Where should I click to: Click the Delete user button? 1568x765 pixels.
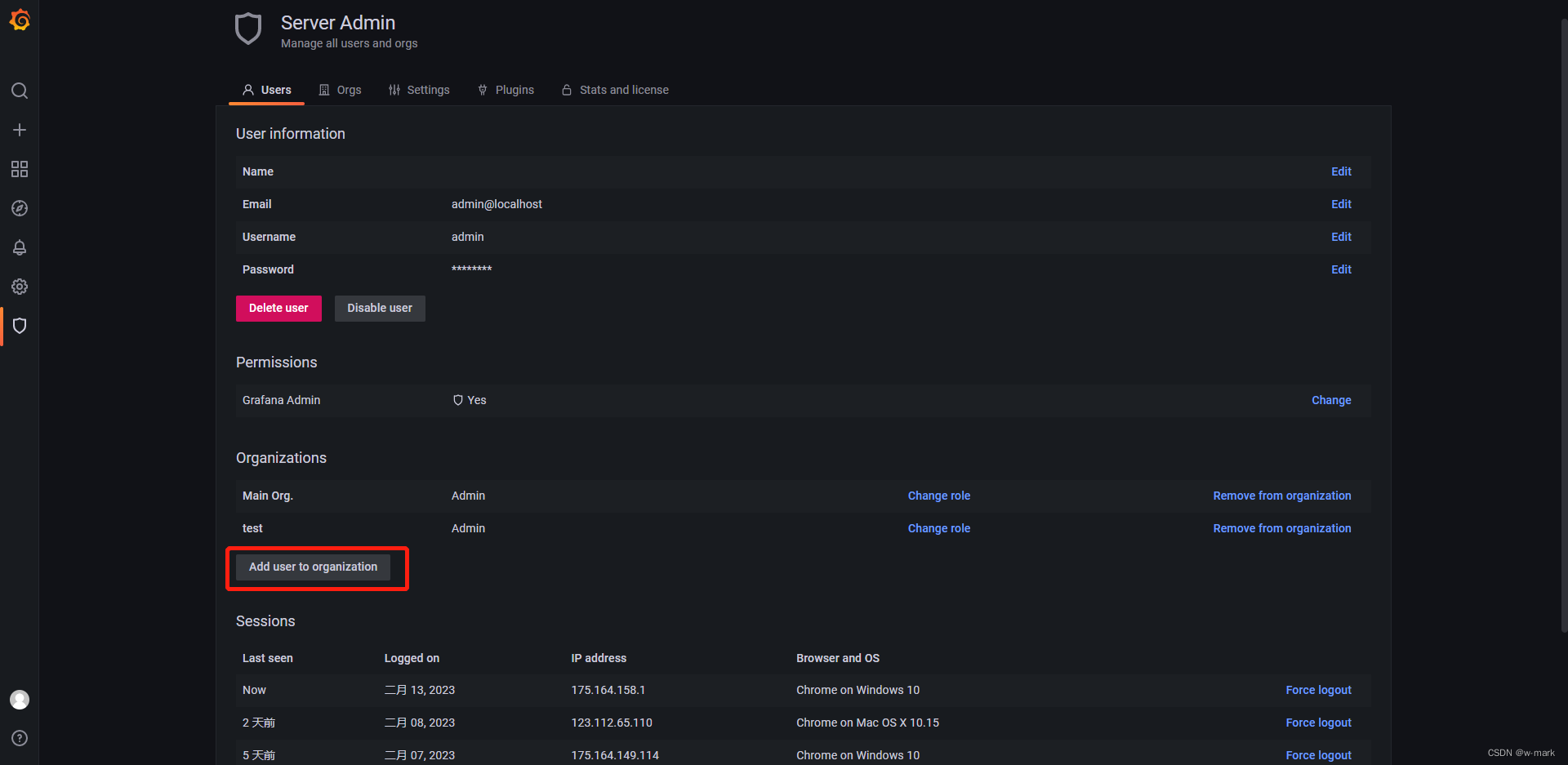[278, 308]
